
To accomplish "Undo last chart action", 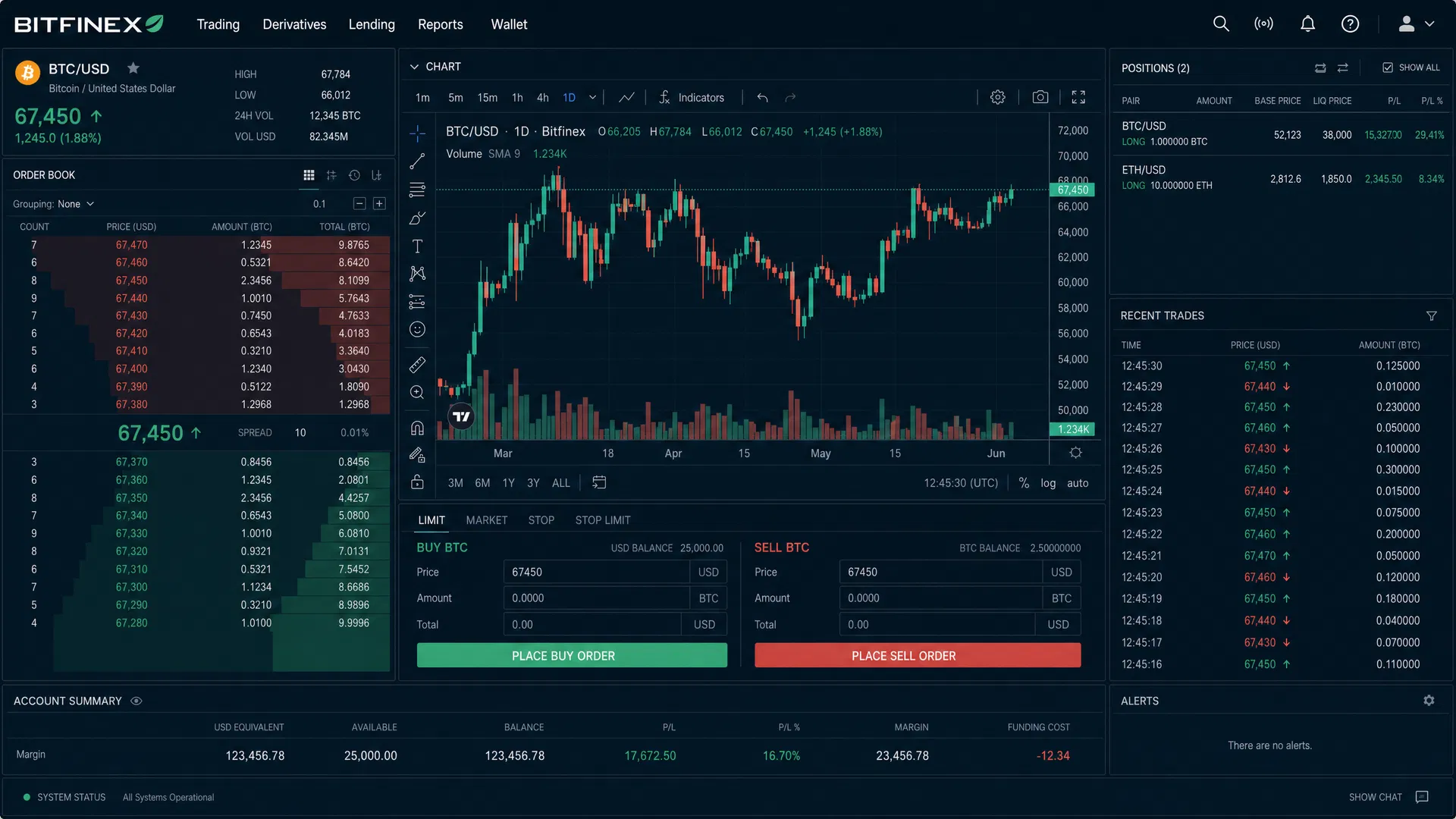I will (762, 98).
